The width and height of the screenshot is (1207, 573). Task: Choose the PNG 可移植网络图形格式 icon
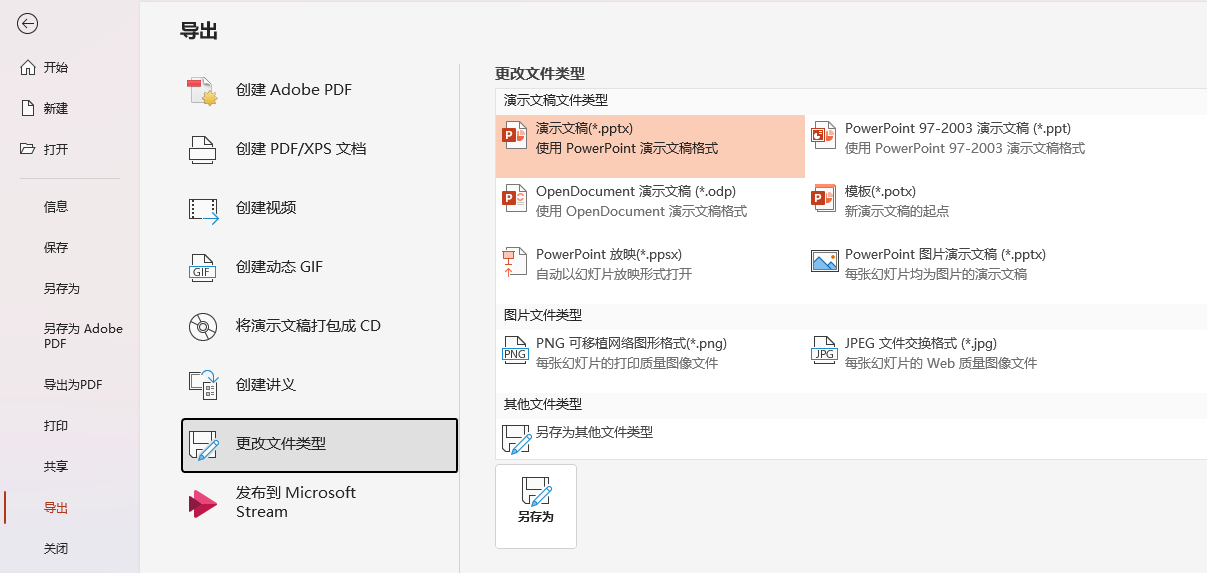[515, 349]
